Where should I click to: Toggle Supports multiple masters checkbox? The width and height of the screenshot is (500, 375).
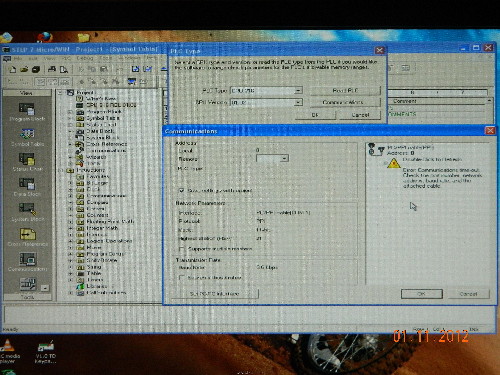click(x=182, y=249)
